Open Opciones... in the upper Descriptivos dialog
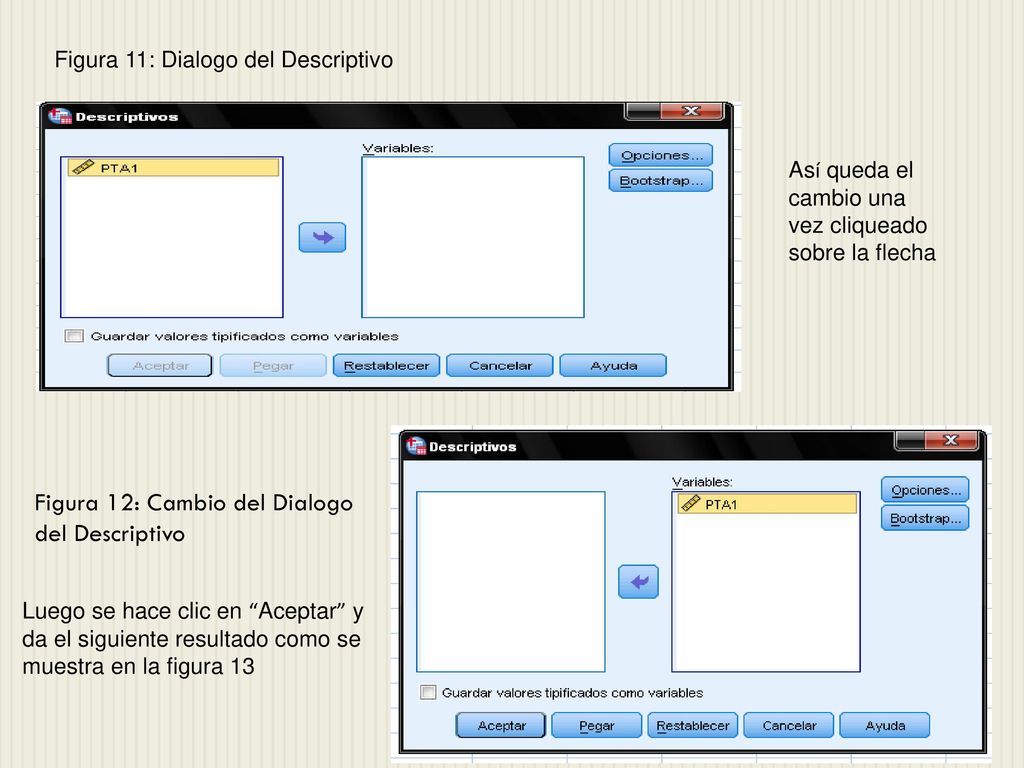1024x768 pixels. (660, 155)
